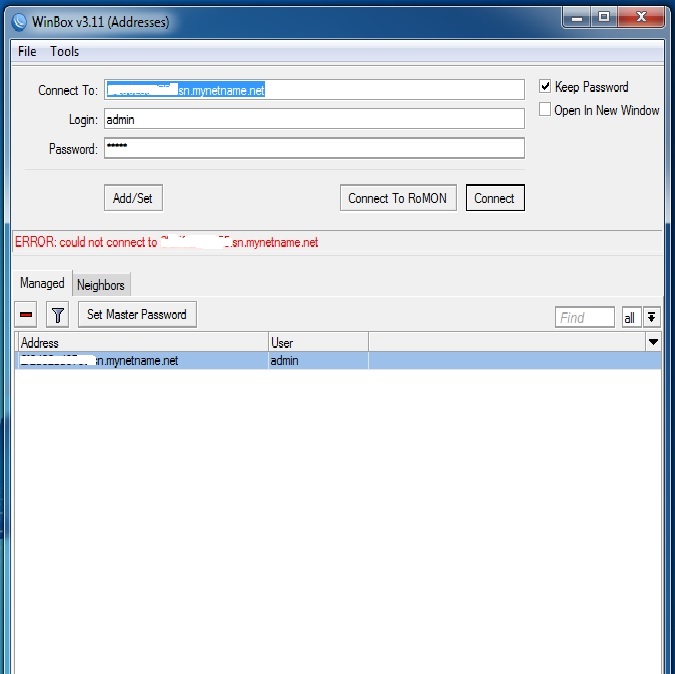Minimize the WinBox window
Viewport: 675px width, 674px height.
[577, 18]
